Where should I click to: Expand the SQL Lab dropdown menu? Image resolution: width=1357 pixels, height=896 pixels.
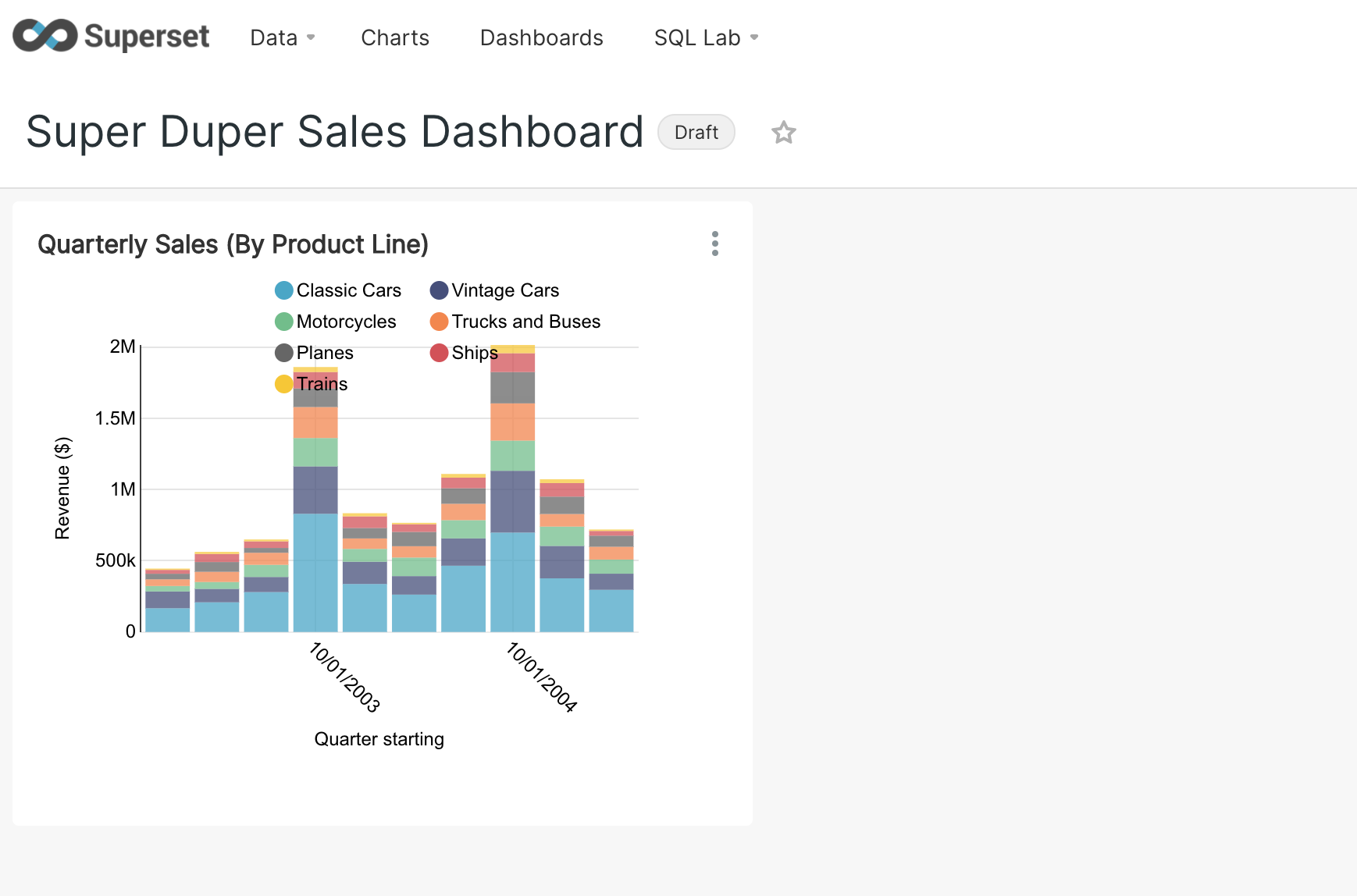coord(706,37)
